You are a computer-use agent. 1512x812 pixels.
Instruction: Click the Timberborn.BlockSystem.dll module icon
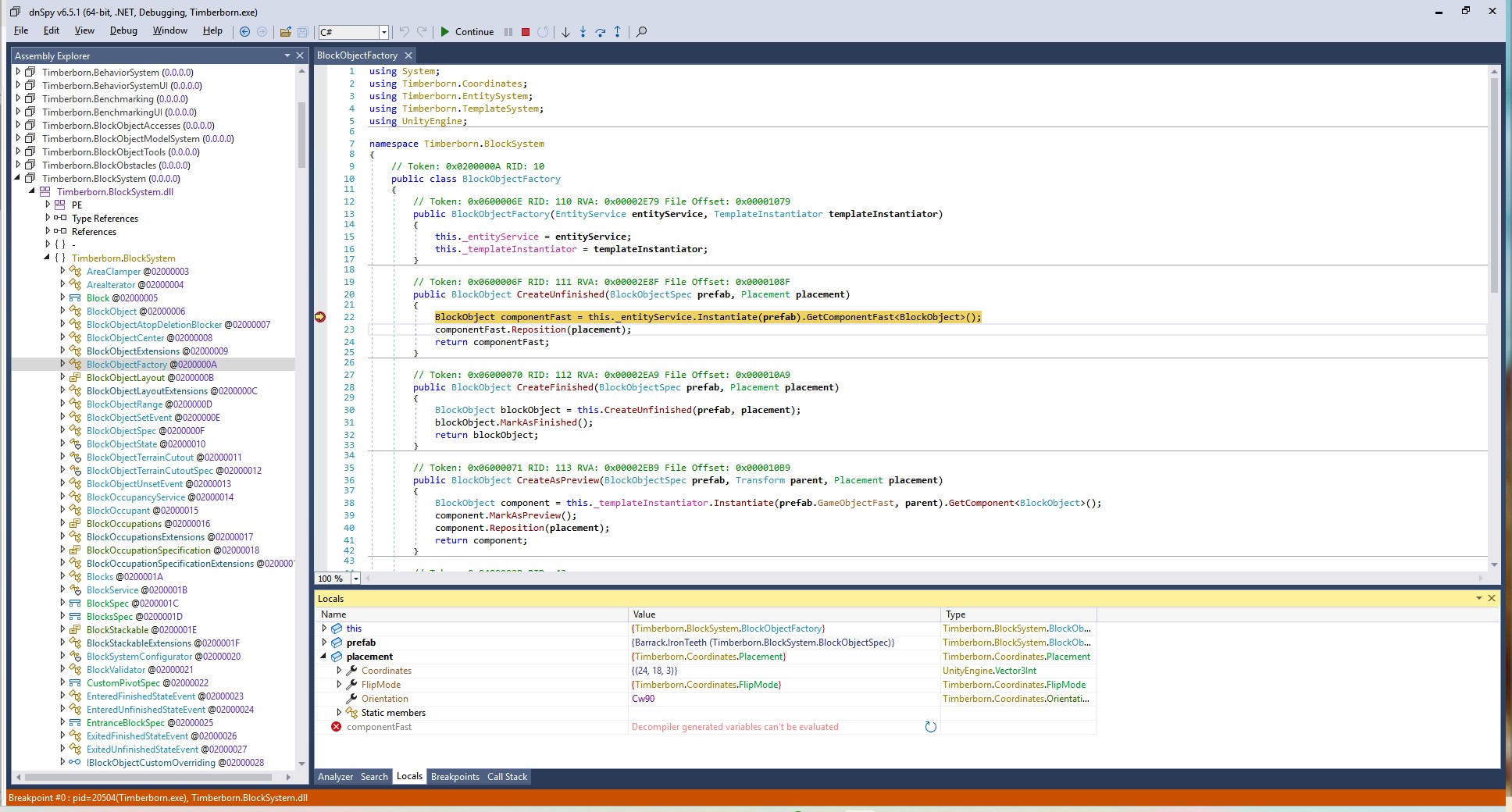click(x=45, y=191)
